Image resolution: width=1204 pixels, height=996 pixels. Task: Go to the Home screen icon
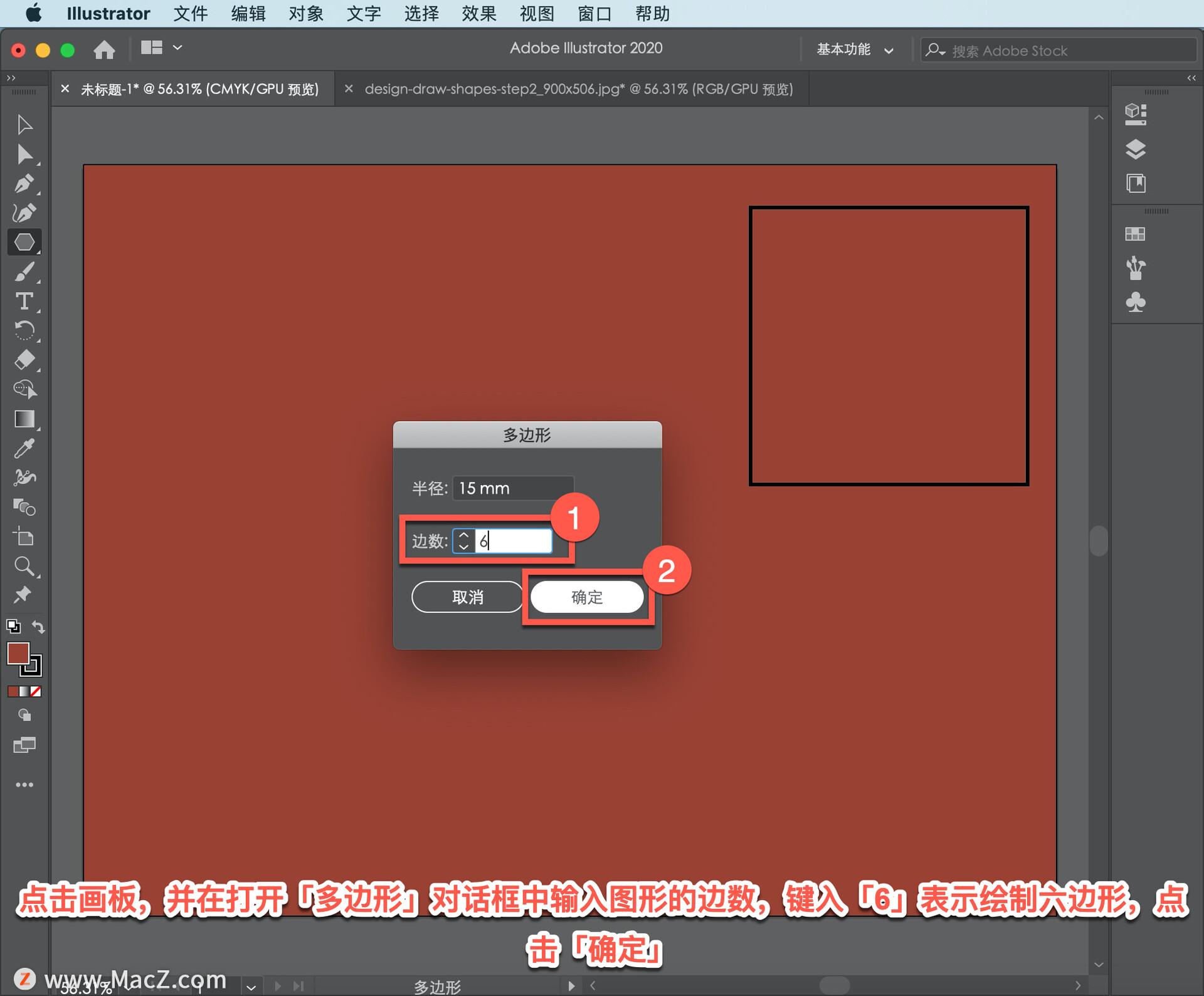pyautogui.click(x=104, y=50)
